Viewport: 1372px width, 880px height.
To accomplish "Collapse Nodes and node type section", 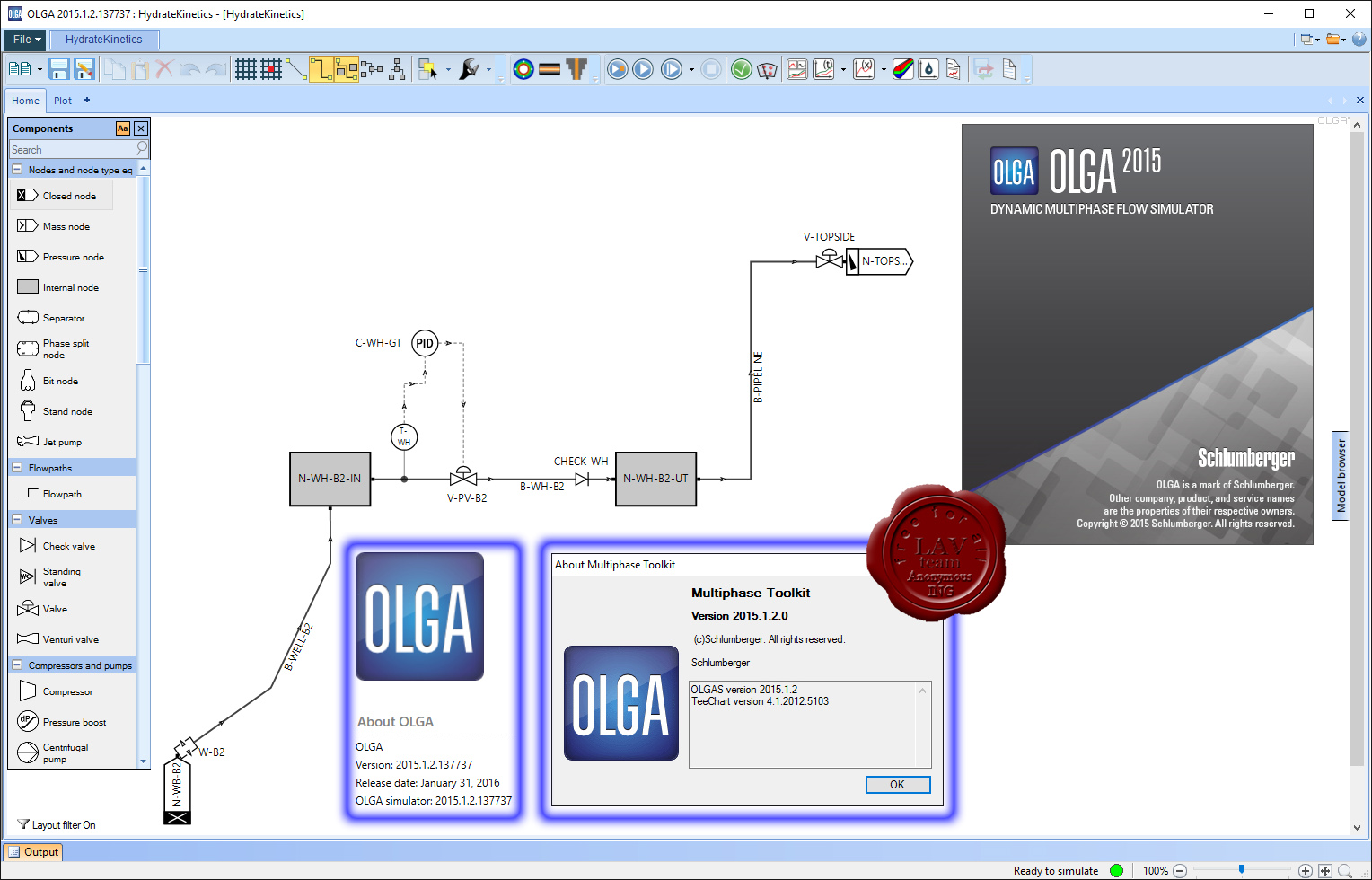I will pos(17,169).
